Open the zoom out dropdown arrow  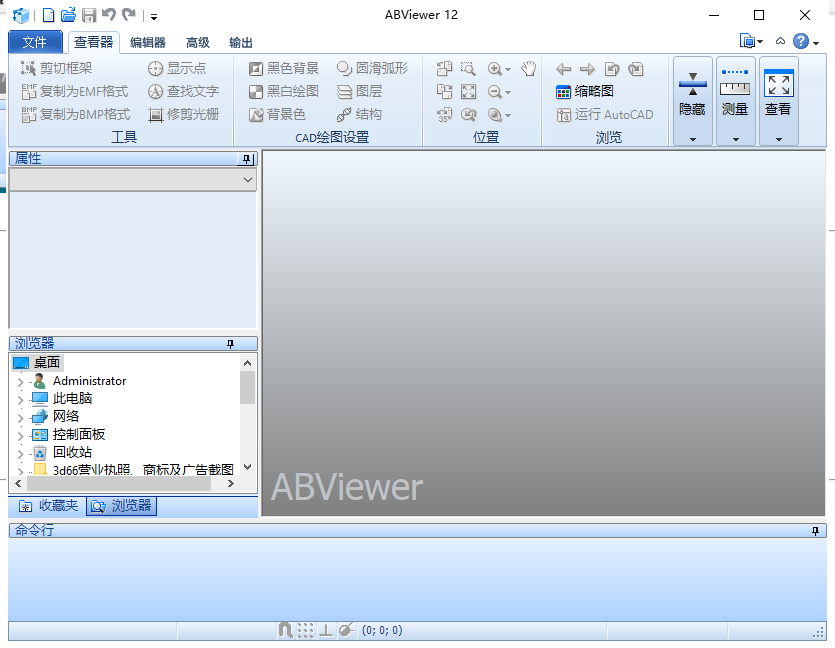pos(508,93)
